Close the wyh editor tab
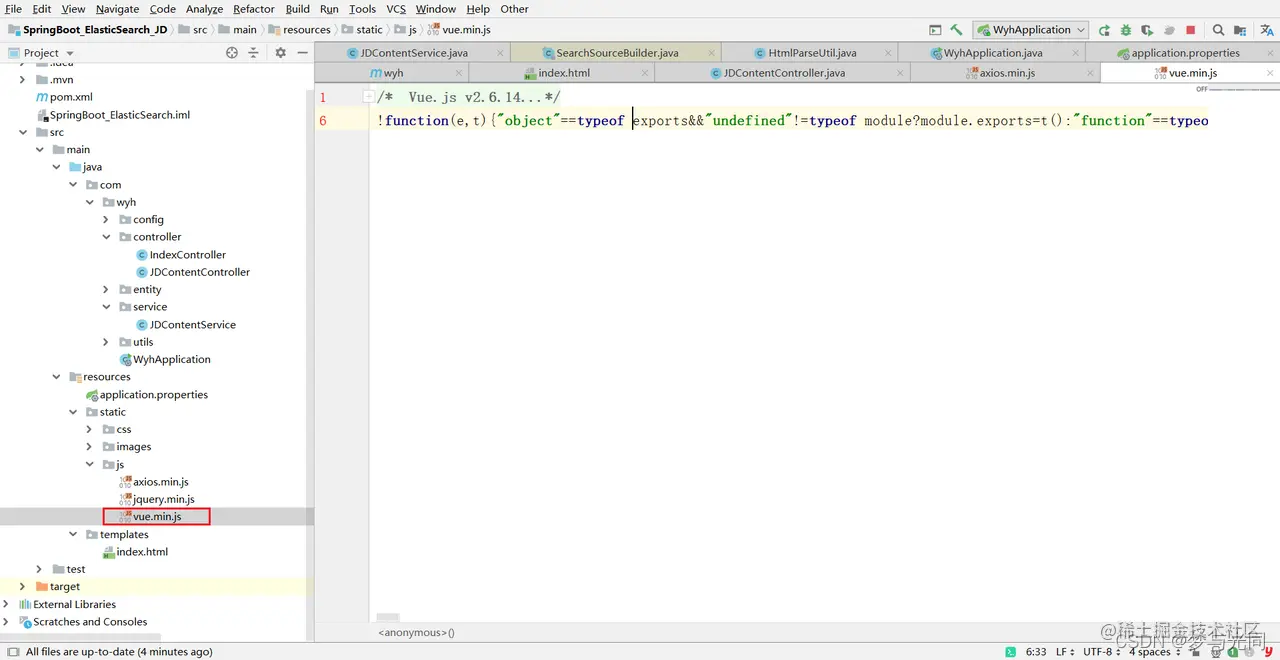The image size is (1280, 660). coord(458,73)
